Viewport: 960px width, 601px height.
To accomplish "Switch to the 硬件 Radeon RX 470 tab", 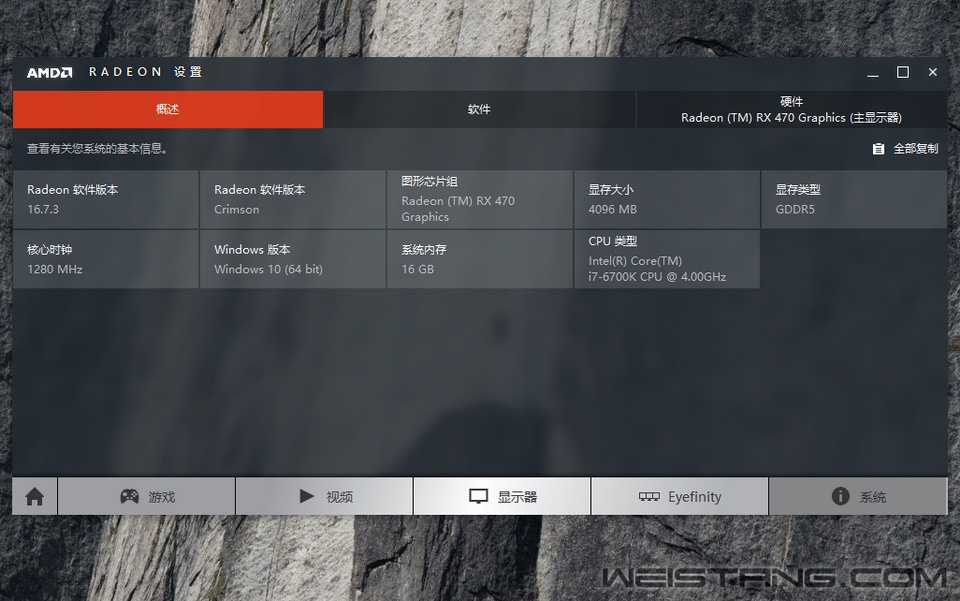I will (x=791, y=110).
